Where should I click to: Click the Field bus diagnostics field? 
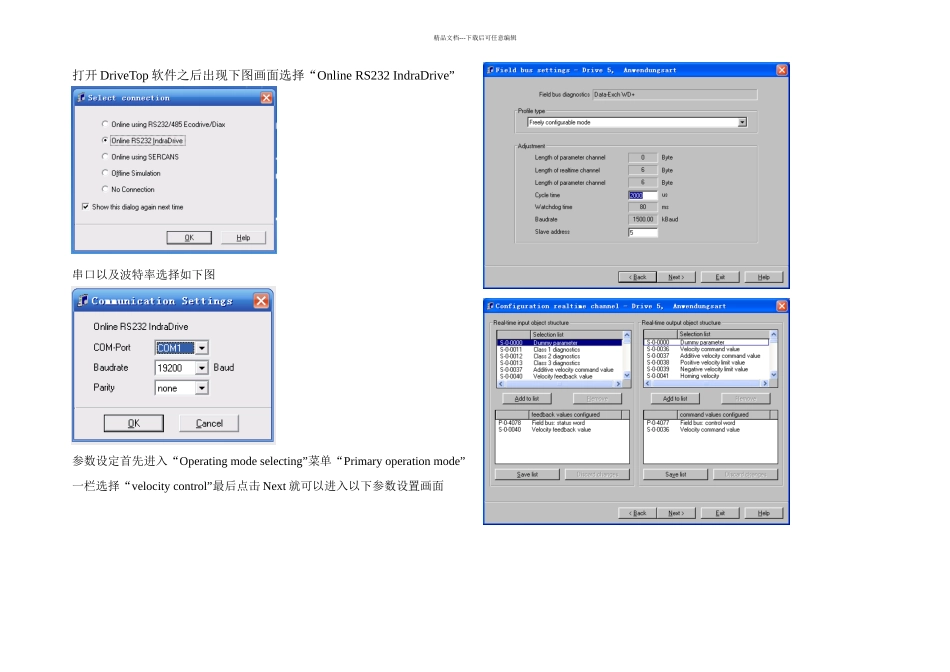point(674,95)
